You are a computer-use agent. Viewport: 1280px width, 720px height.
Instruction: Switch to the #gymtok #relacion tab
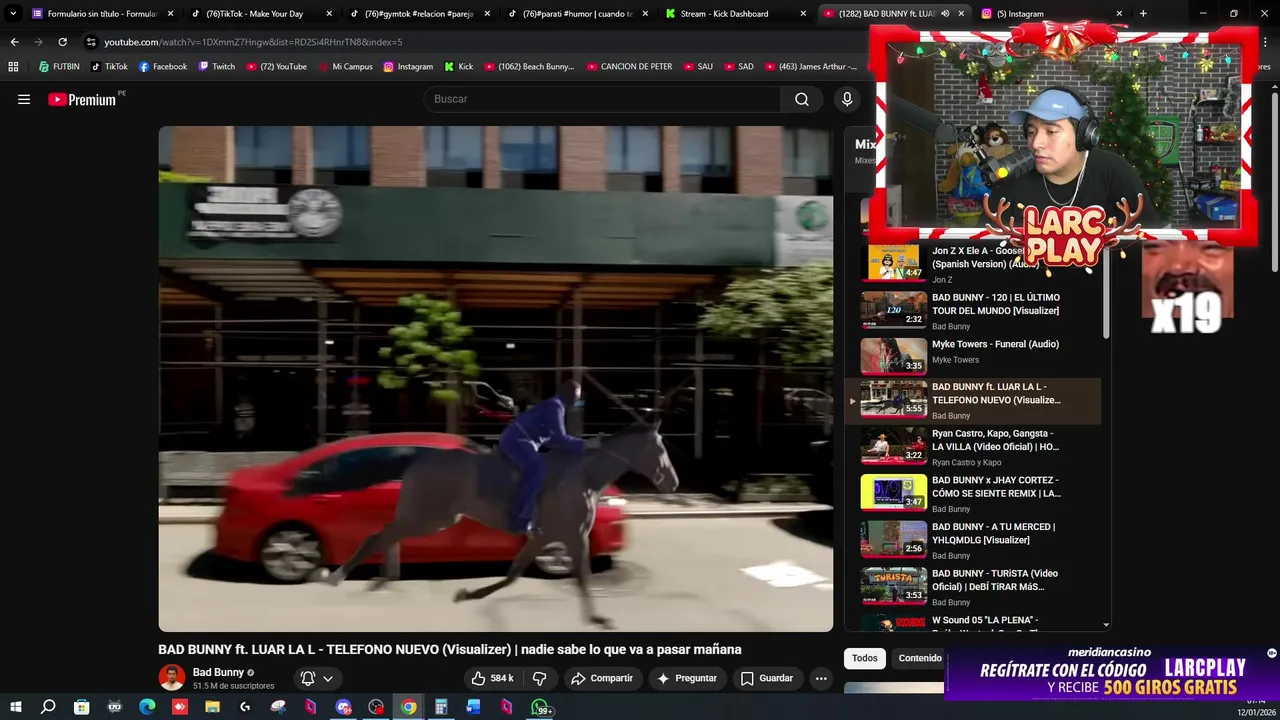tap(419, 14)
